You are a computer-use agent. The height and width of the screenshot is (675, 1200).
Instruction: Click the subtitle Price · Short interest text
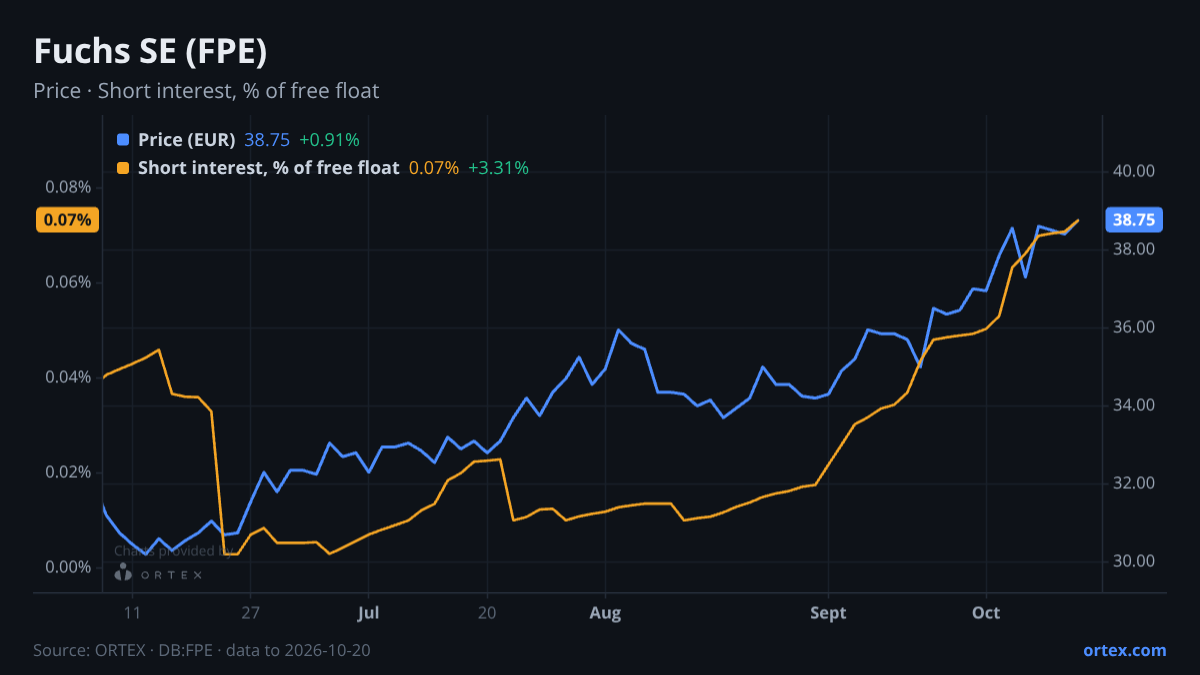click(x=206, y=91)
